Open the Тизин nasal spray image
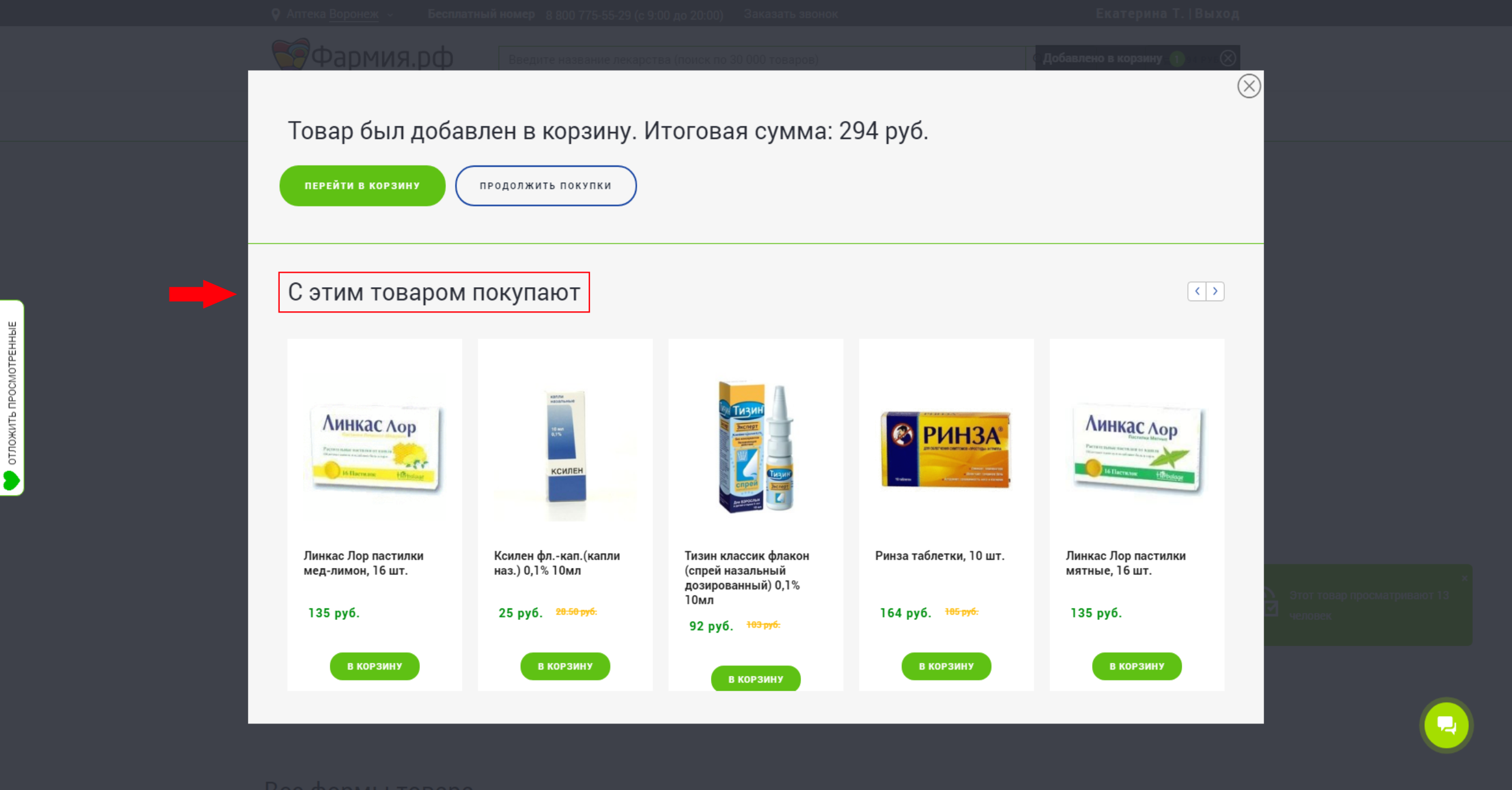This screenshot has width=1512, height=790. [x=756, y=447]
